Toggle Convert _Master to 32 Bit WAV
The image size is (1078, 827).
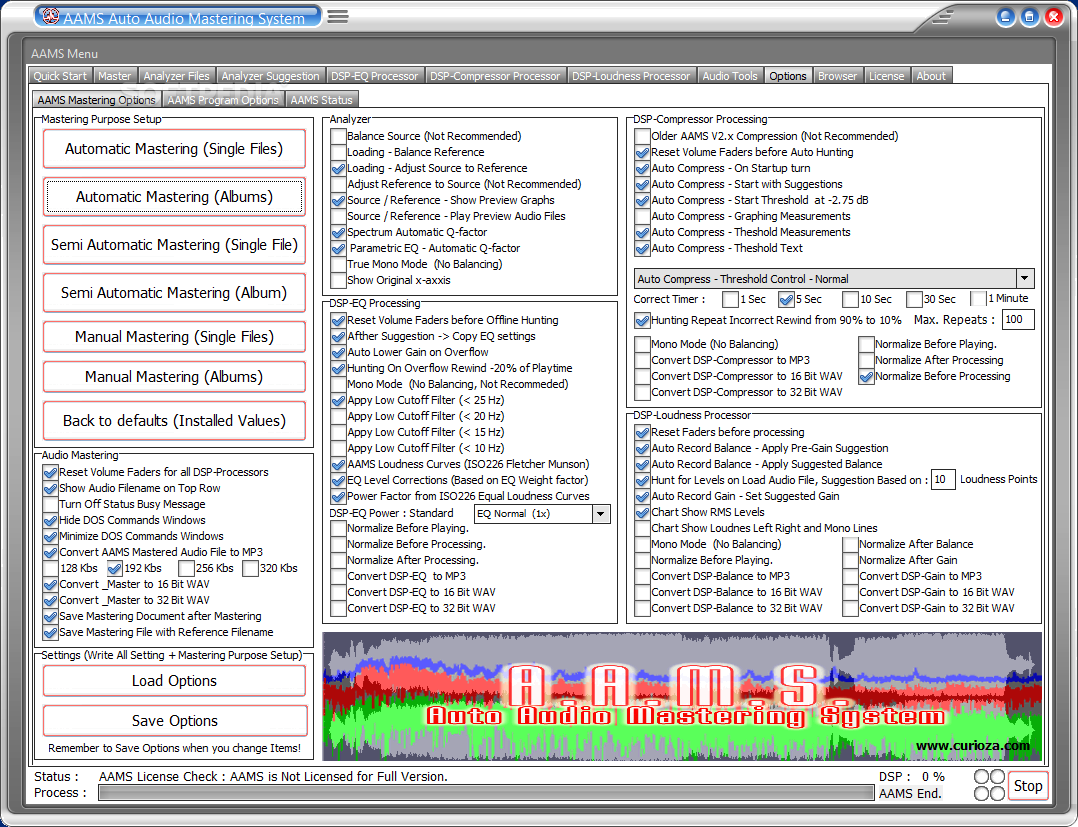tap(50, 600)
